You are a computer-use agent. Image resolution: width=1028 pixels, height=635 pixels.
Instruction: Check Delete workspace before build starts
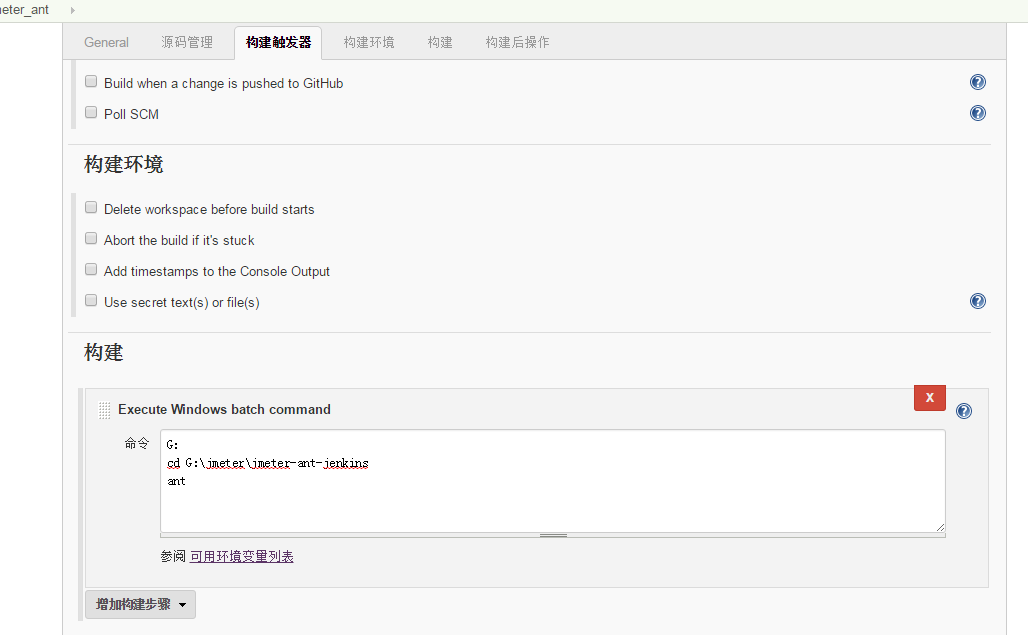(x=91, y=207)
